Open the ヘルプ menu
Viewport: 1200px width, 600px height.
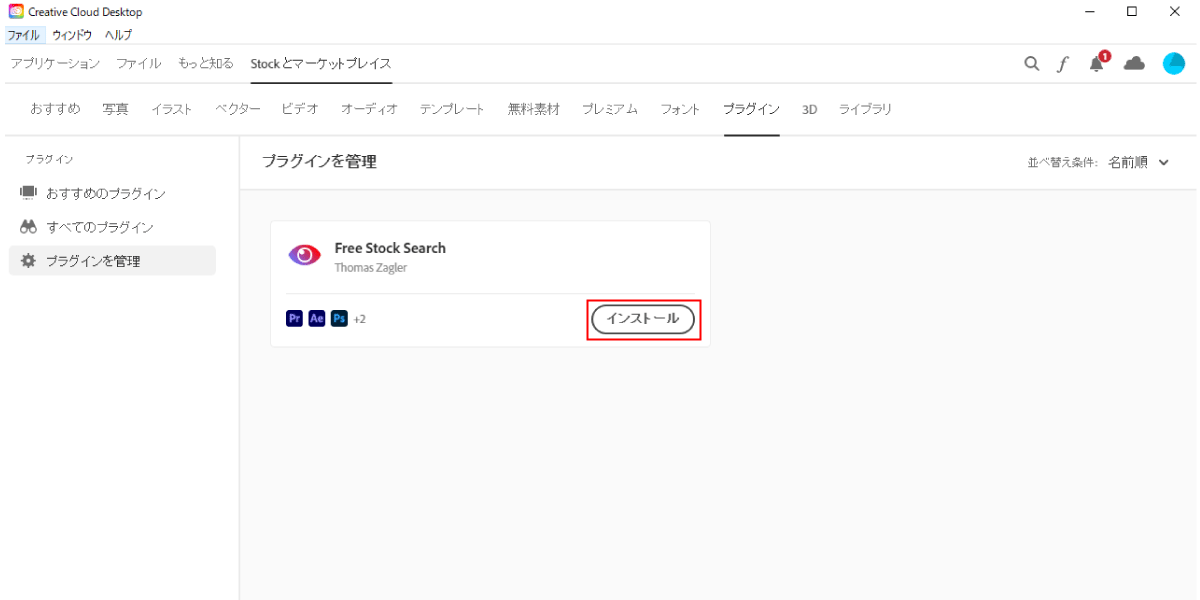click(118, 34)
